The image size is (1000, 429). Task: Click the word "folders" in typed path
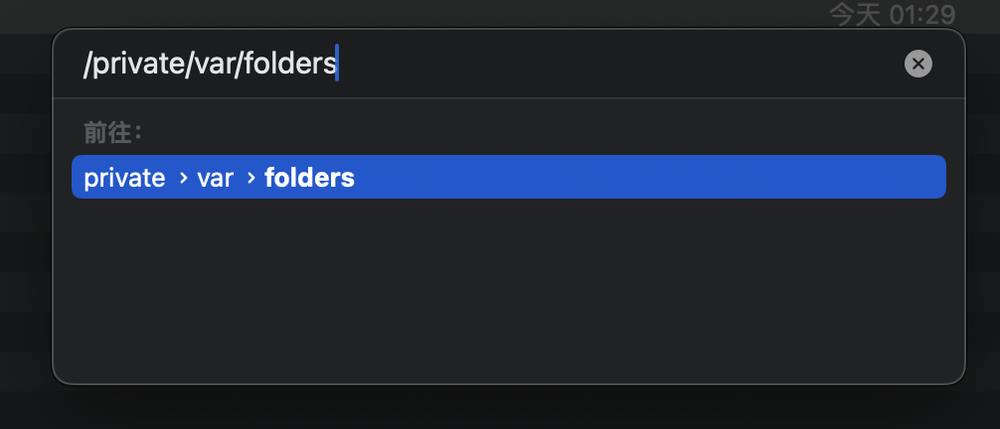pyautogui.click(x=288, y=64)
